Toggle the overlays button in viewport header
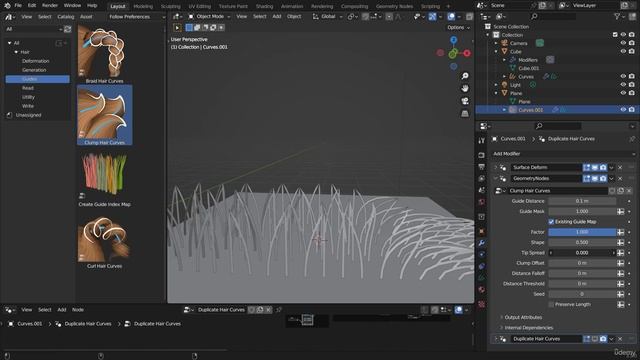 [x=451, y=17]
